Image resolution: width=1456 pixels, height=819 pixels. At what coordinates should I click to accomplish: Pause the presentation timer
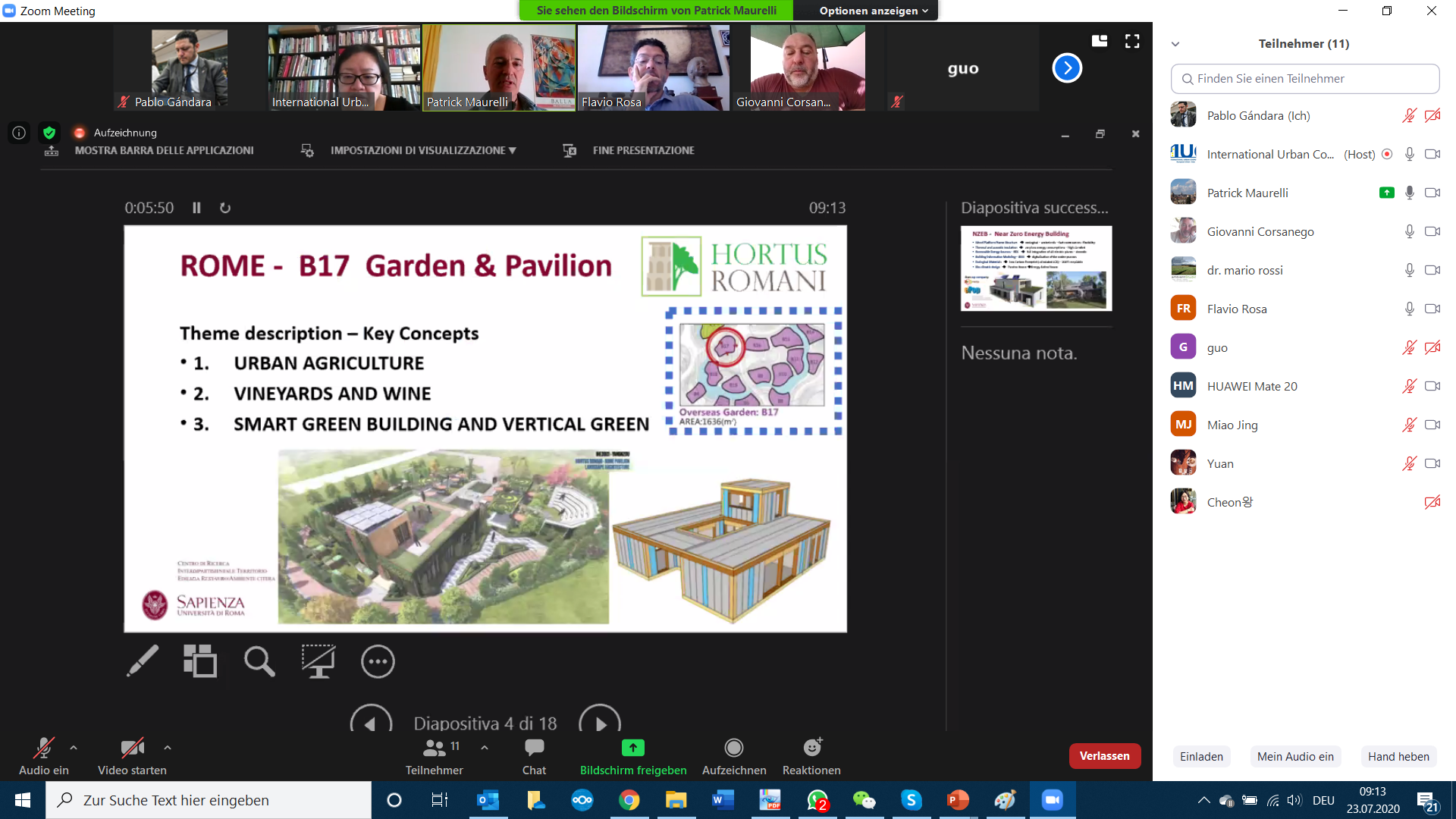coord(196,208)
